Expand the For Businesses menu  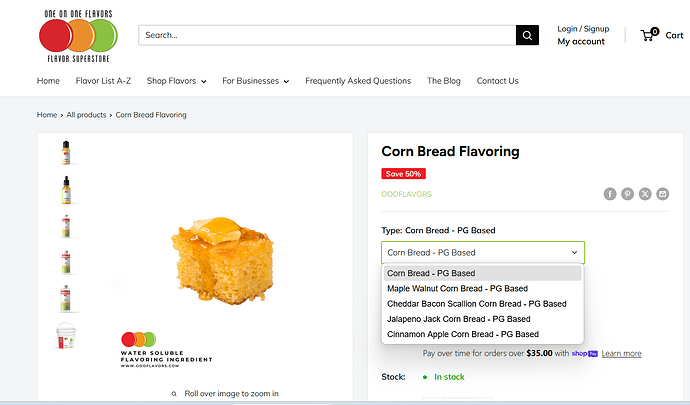(x=255, y=81)
